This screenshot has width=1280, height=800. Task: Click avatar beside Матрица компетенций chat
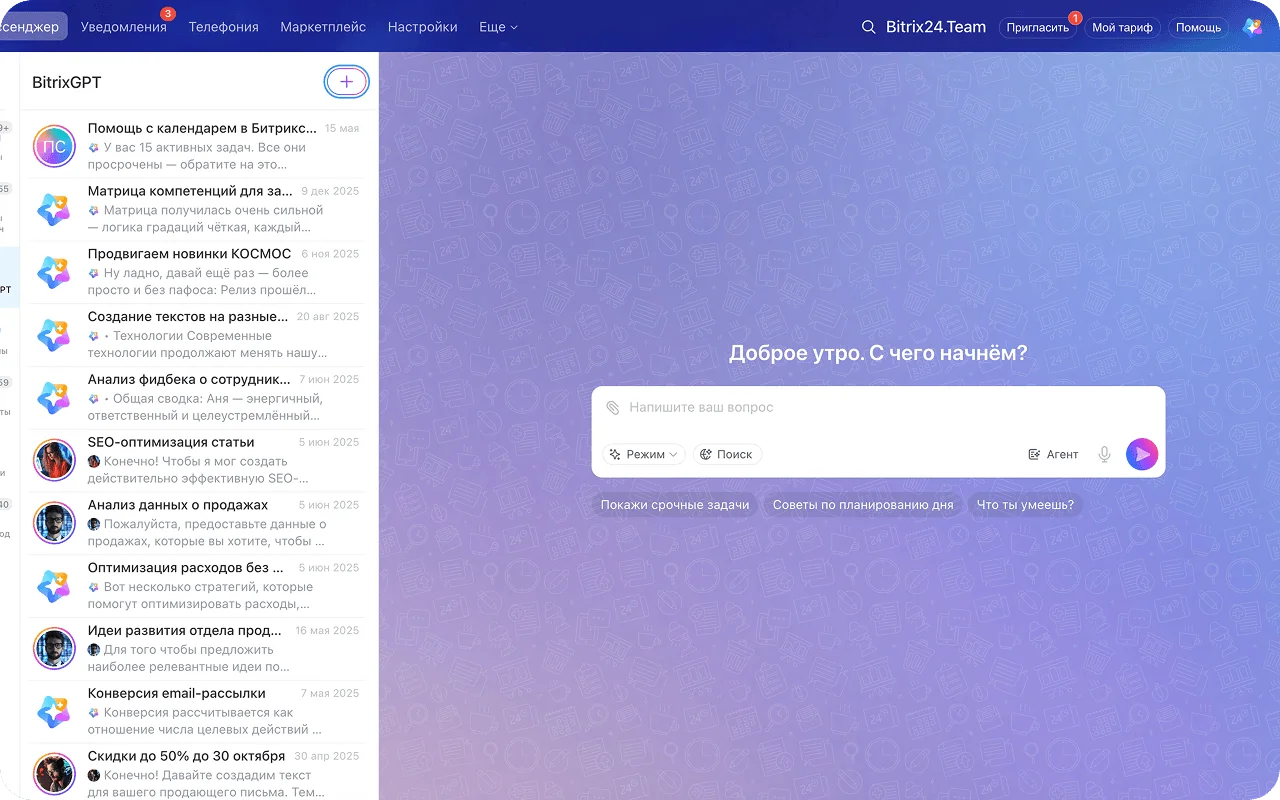coord(54,210)
